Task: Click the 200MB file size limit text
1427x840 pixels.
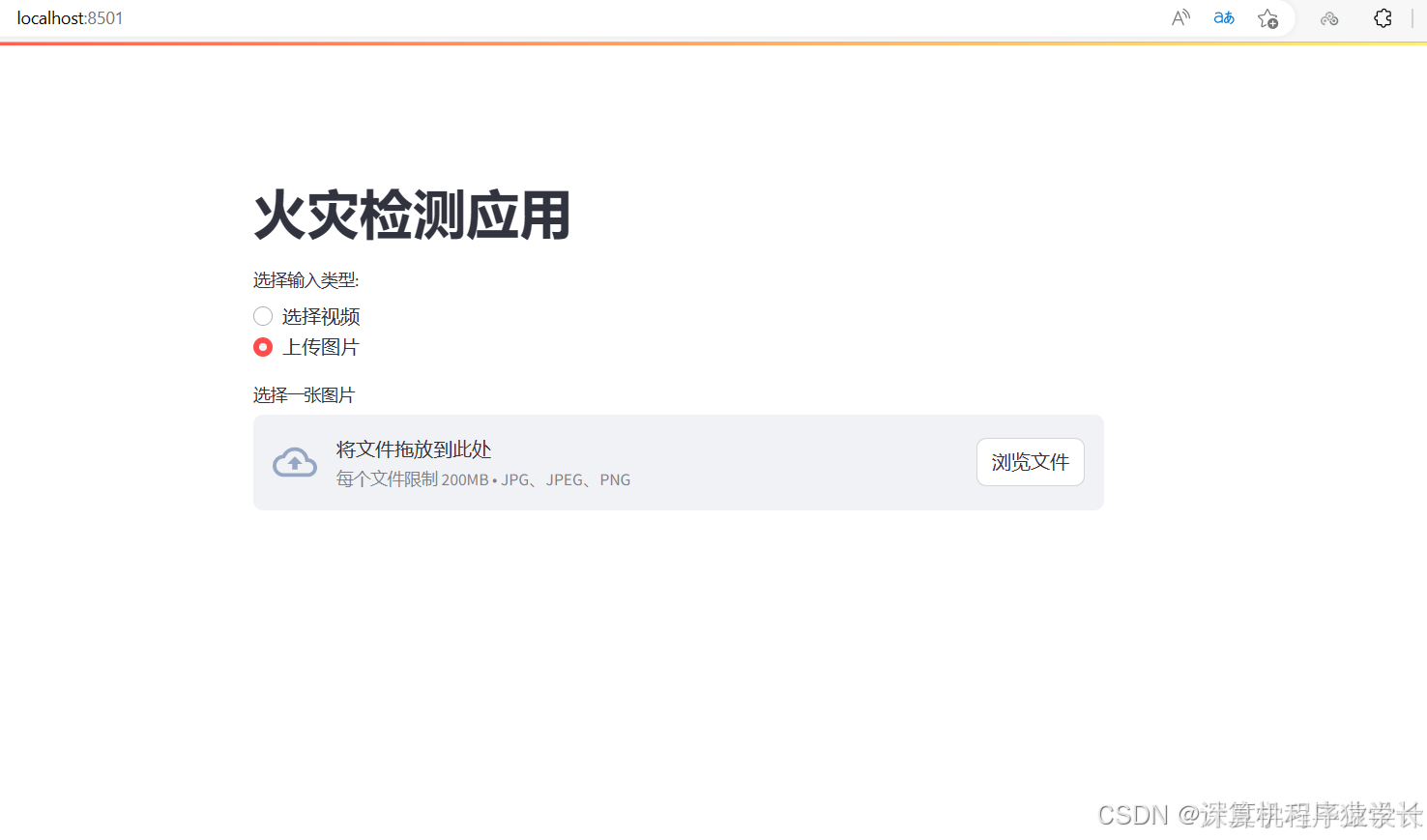Action: [x=411, y=478]
